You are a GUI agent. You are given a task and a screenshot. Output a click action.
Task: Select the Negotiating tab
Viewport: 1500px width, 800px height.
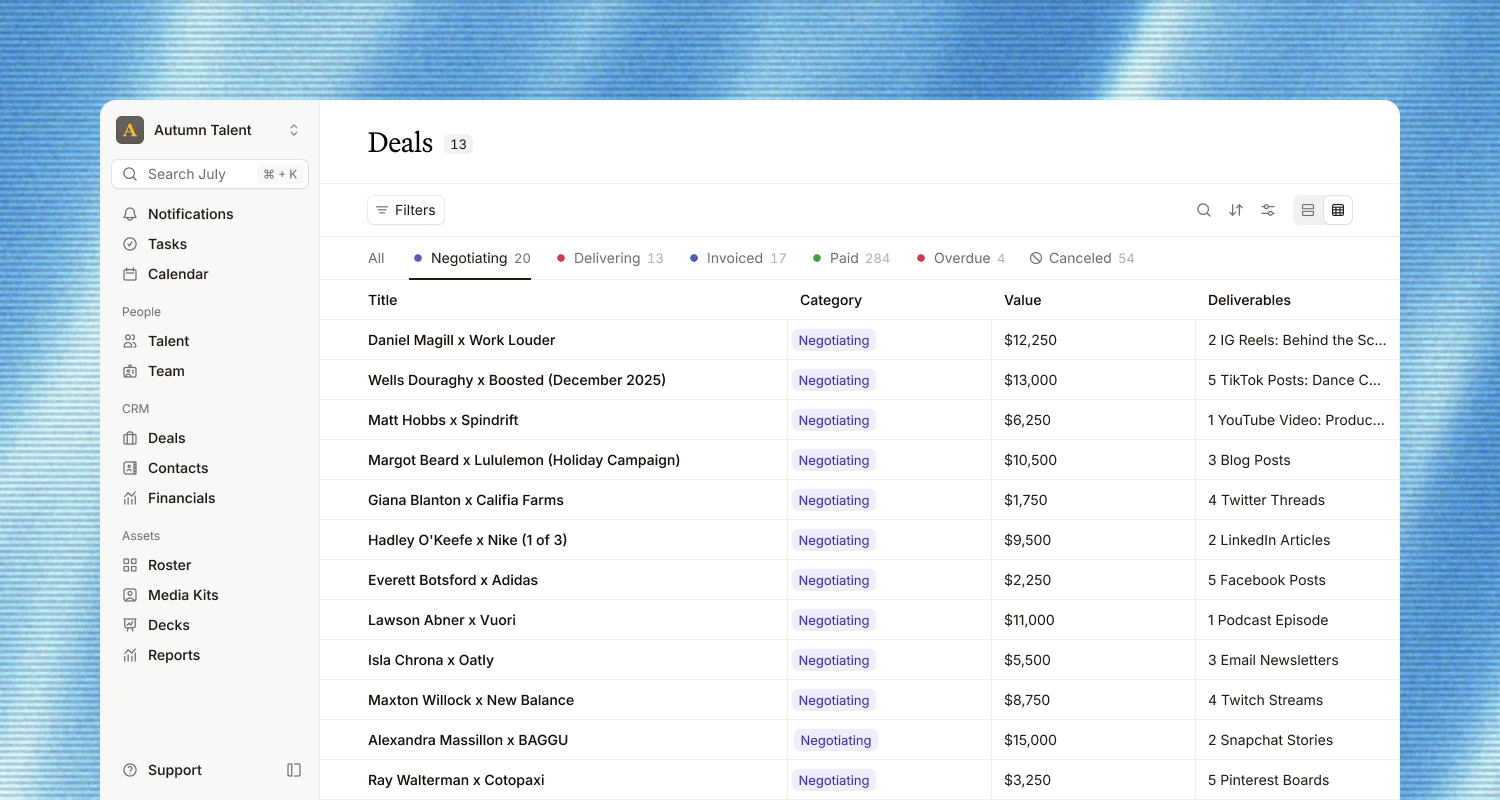tap(472, 258)
